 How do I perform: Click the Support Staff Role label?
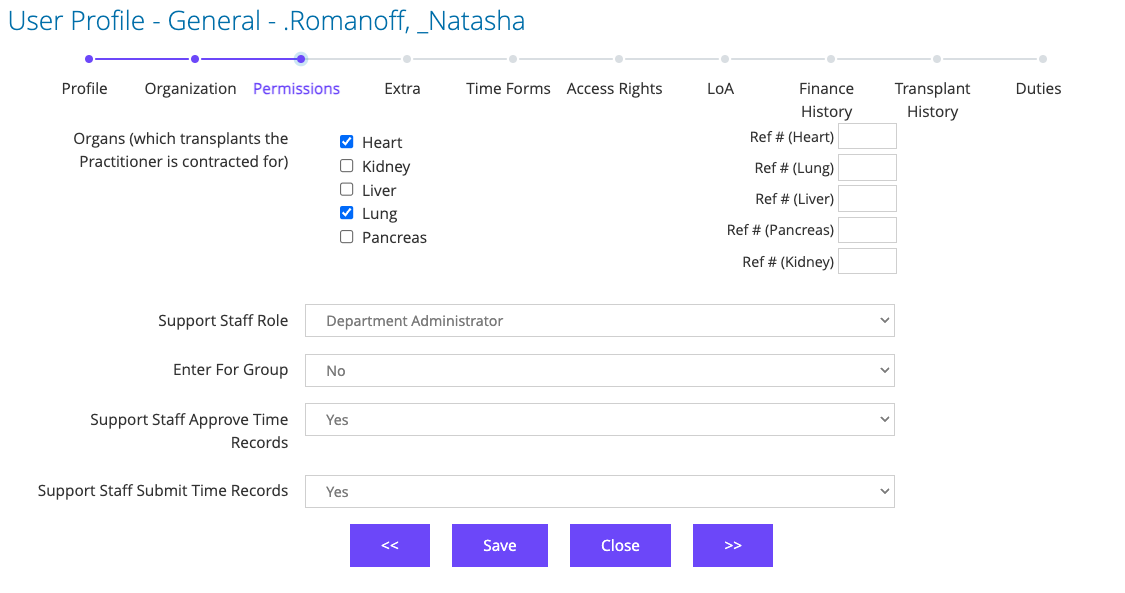(x=223, y=321)
